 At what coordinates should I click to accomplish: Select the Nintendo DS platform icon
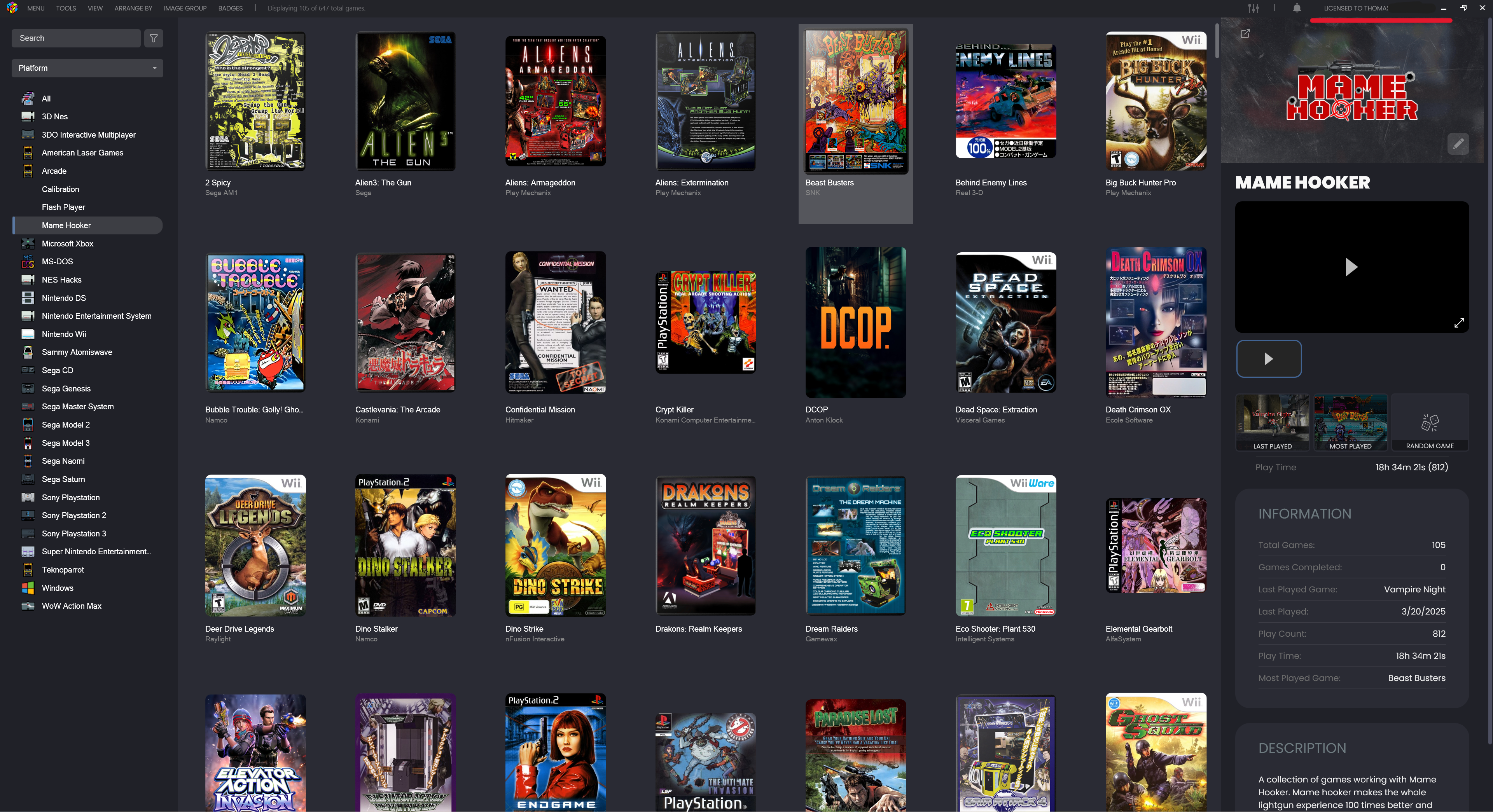click(x=28, y=298)
